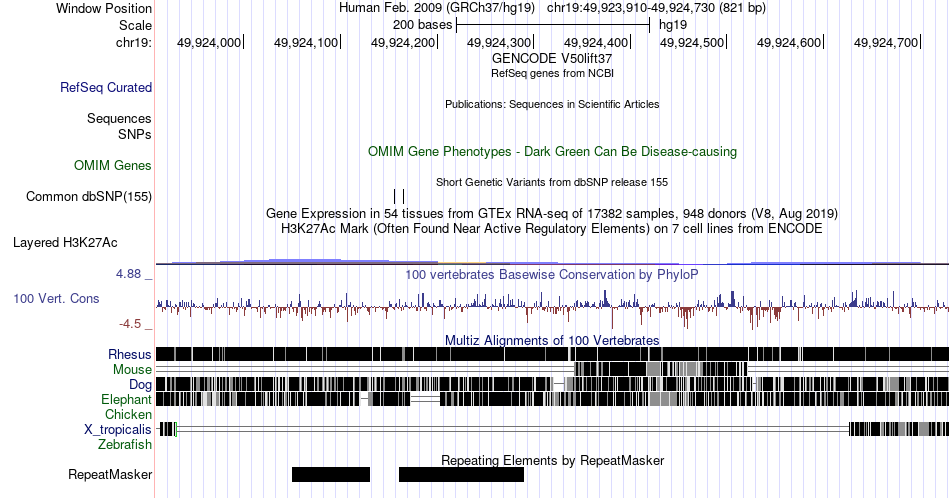950x498 pixels.
Task: Click the RefSeq genes from NCBI title
Action: [552, 73]
